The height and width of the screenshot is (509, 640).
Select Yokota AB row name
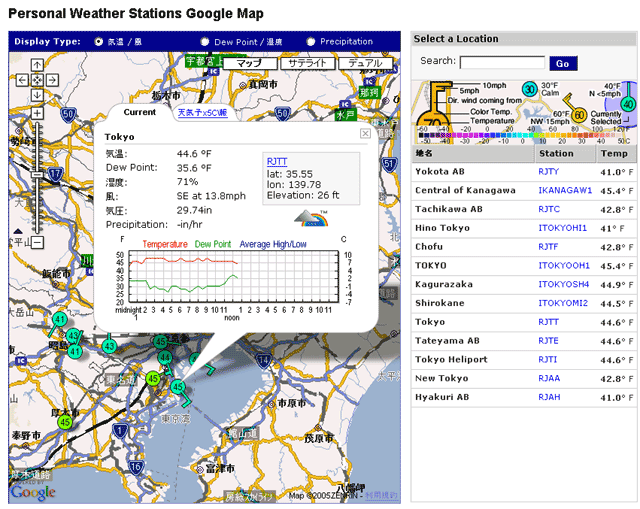click(x=440, y=171)
